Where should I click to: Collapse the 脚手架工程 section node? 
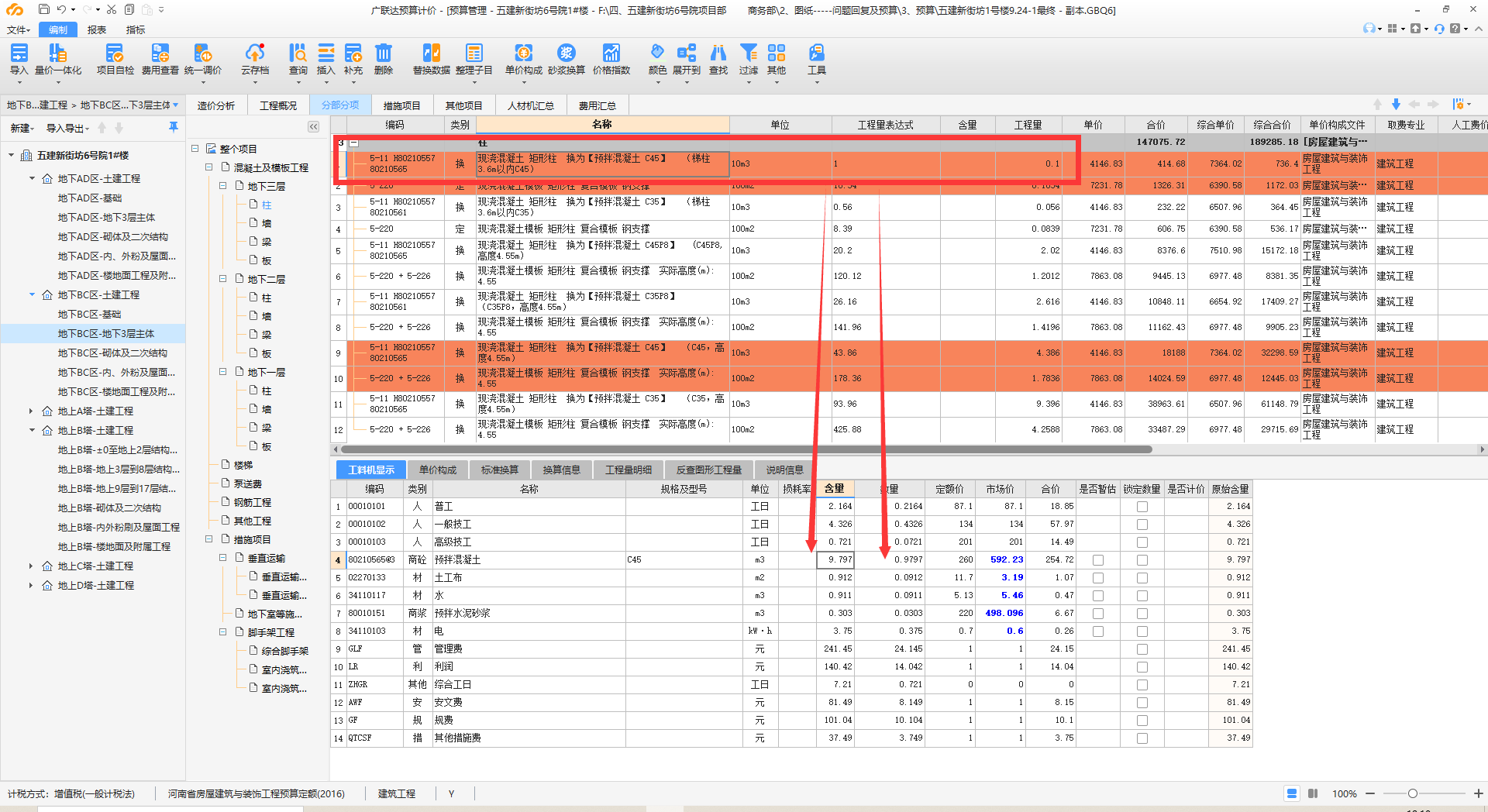click(x=222, y=632)
